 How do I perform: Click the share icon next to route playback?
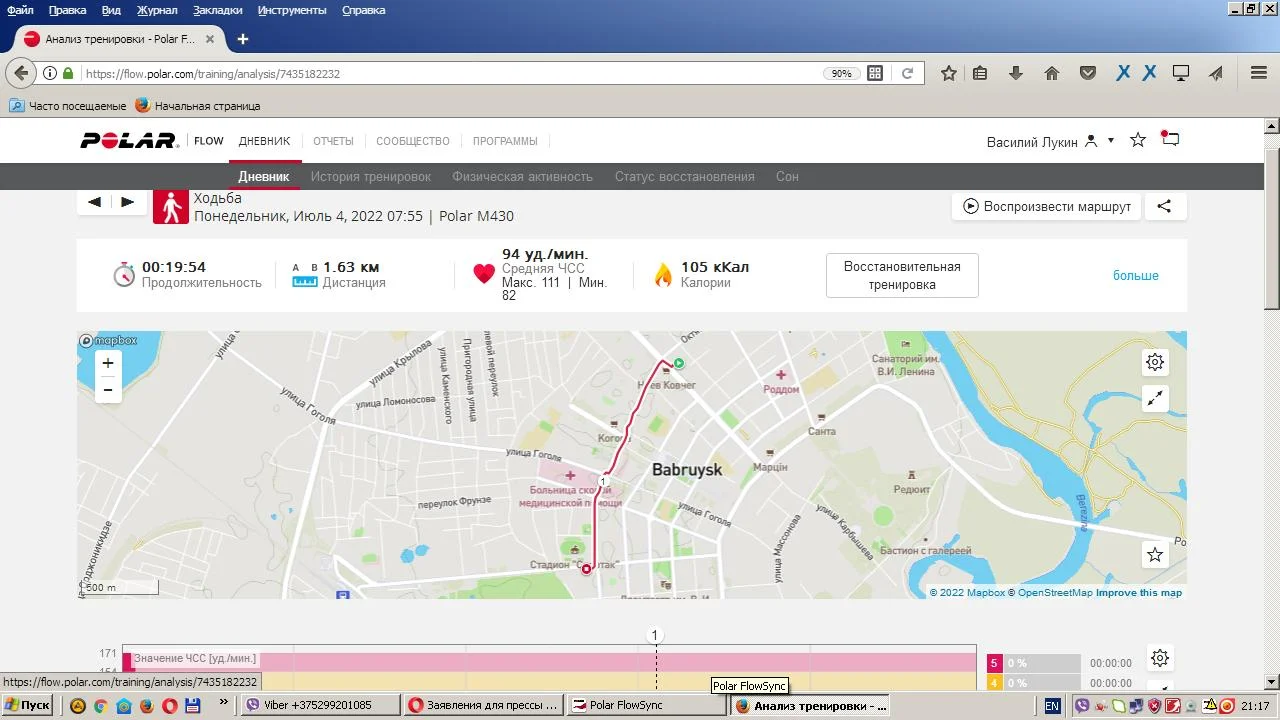[1164, 206]
